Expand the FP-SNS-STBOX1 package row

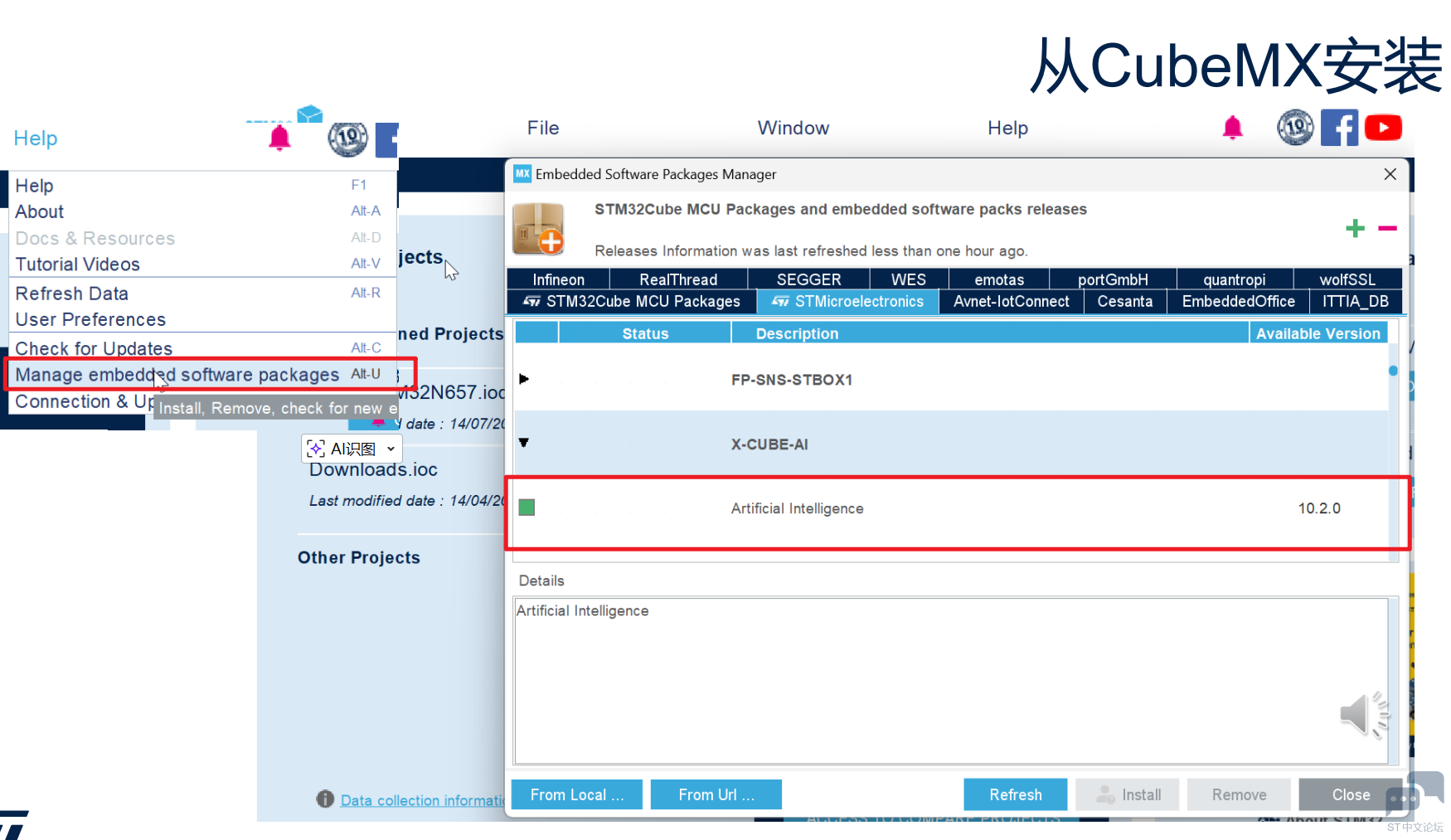pyautogui.click(x=524, y=379)
